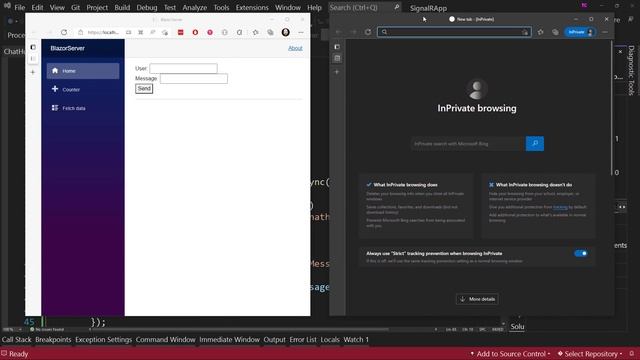Open the Build menu
Screen dimensions: 640x360
pos(122,7)
